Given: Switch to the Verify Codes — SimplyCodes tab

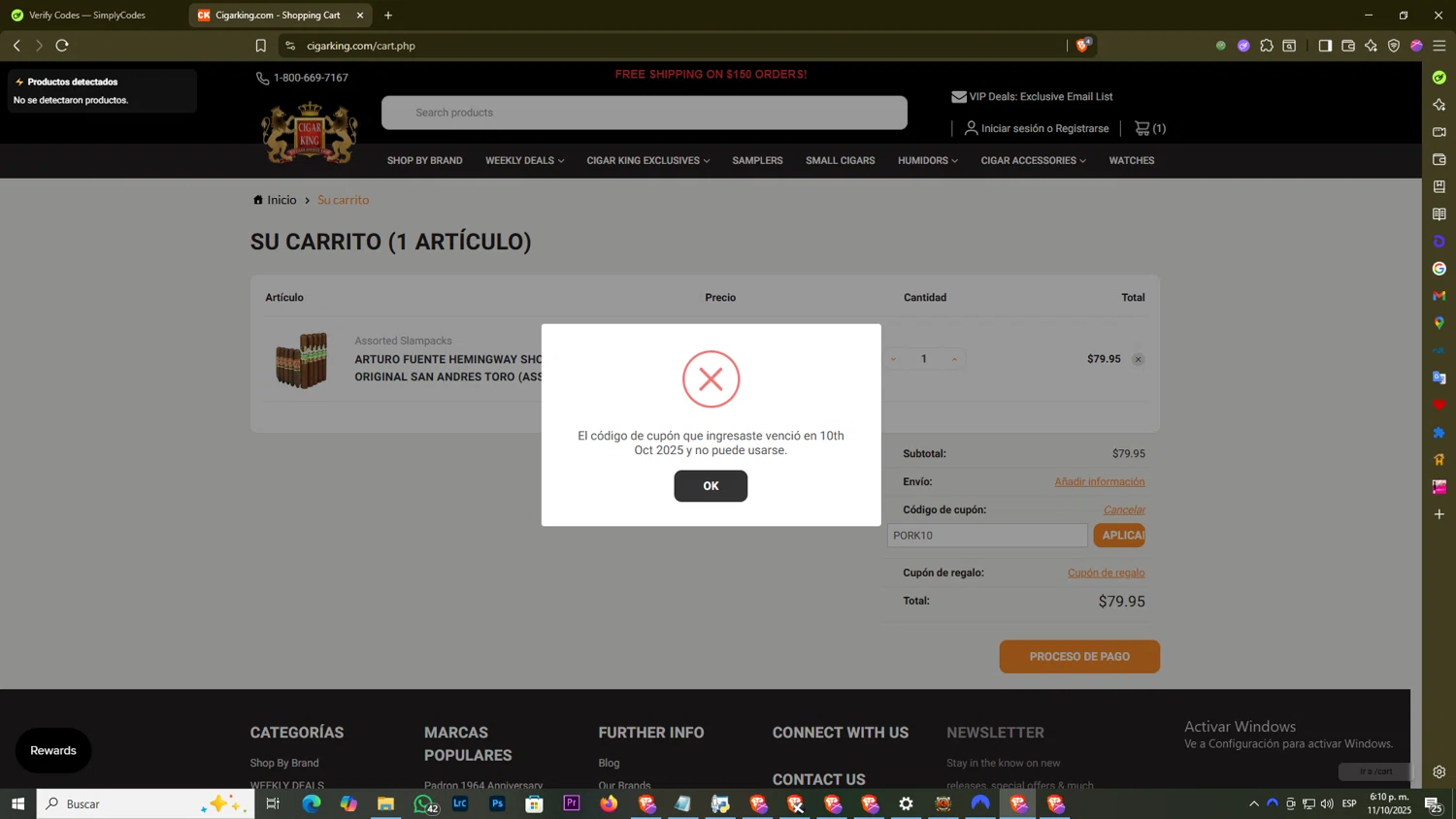Looking at the screenshot, I should tap(87, 16).
